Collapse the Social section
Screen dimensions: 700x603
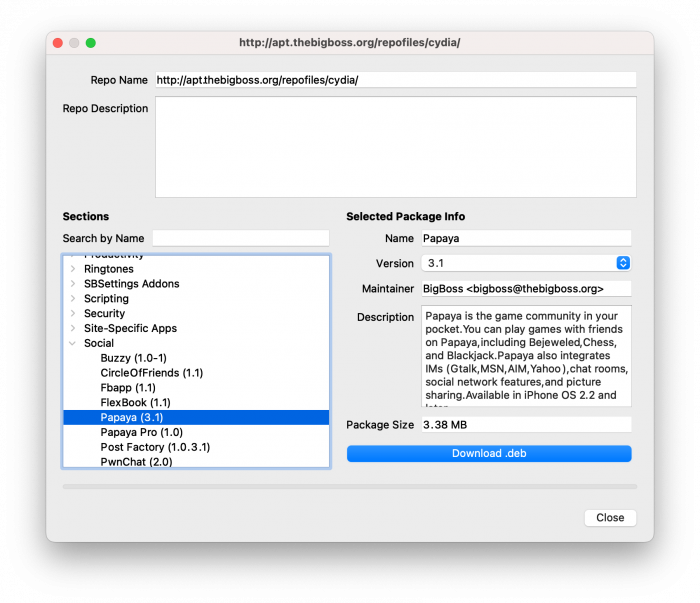point(73,343)
